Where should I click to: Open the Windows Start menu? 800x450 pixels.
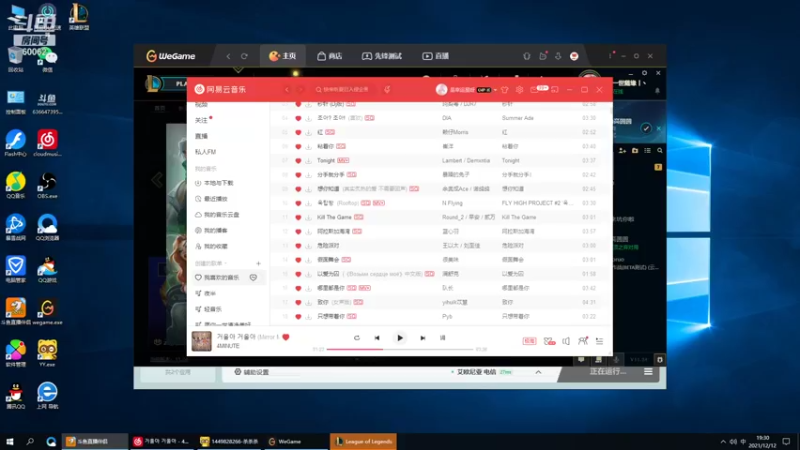pyautogui.click(x=9, y=441)
